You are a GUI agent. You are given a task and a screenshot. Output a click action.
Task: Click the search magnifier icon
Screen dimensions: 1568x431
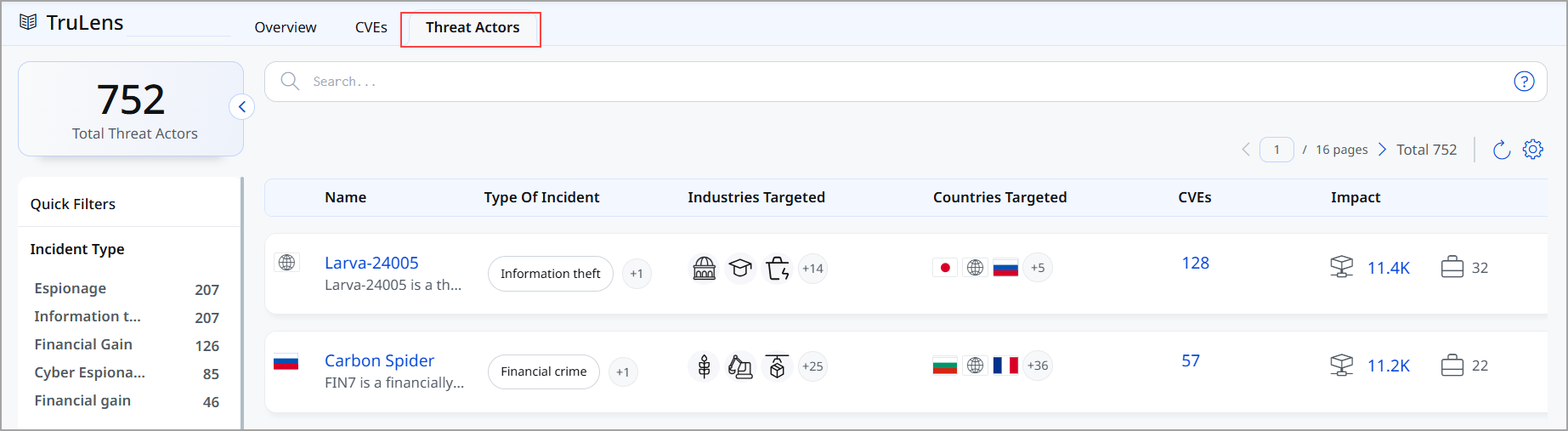290,82
